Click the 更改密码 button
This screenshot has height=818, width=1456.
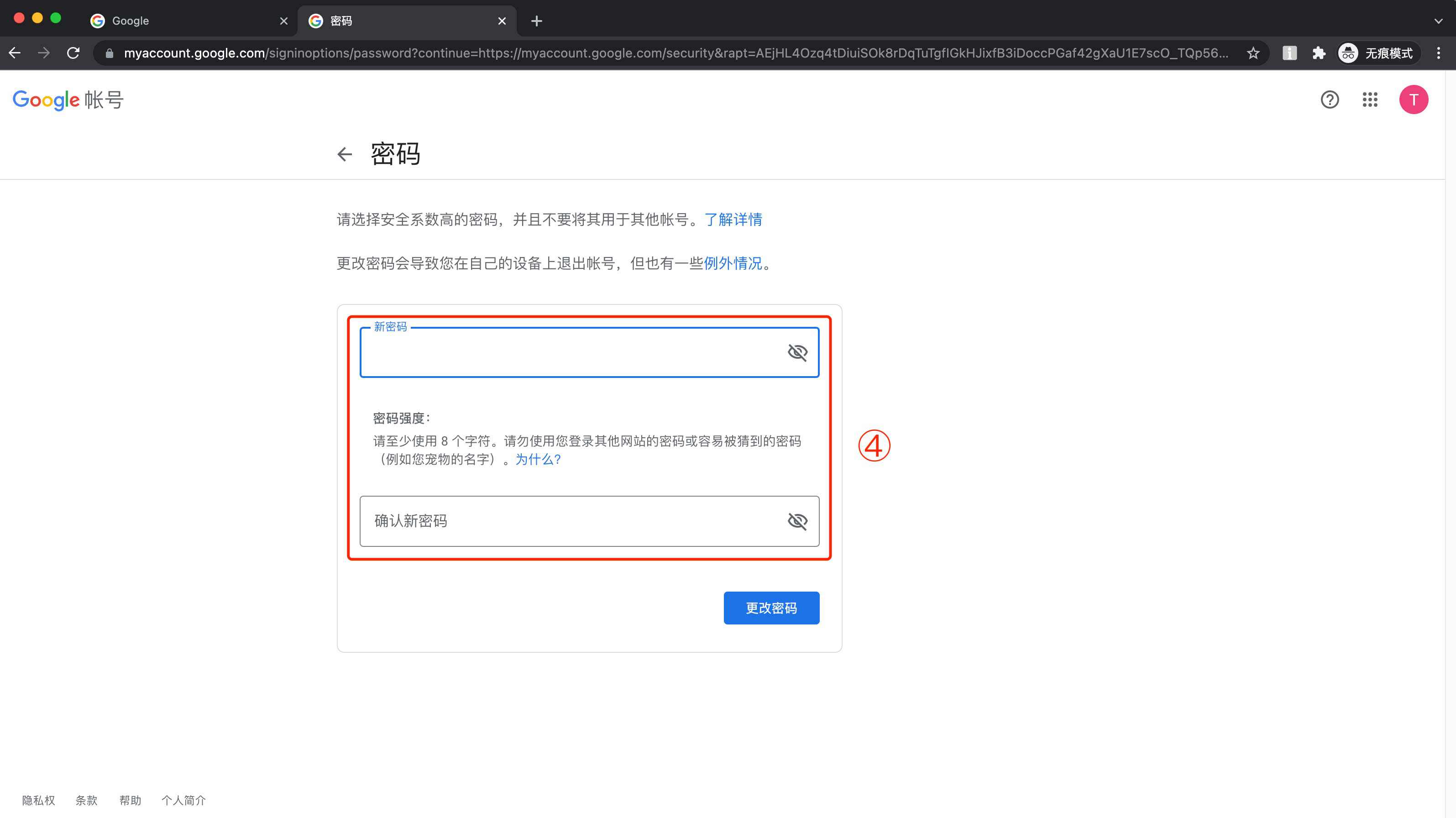(771, 608)
